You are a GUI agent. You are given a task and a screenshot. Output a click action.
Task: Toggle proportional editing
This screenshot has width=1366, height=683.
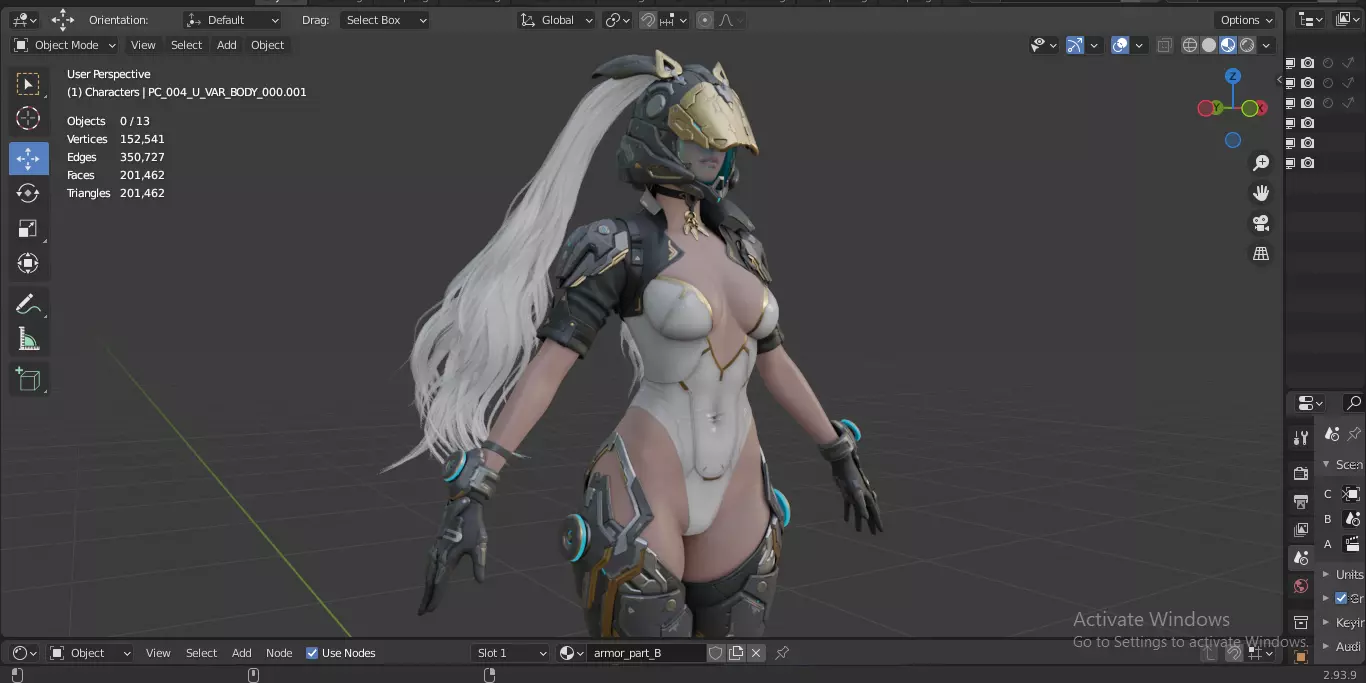tap(705, 20)
